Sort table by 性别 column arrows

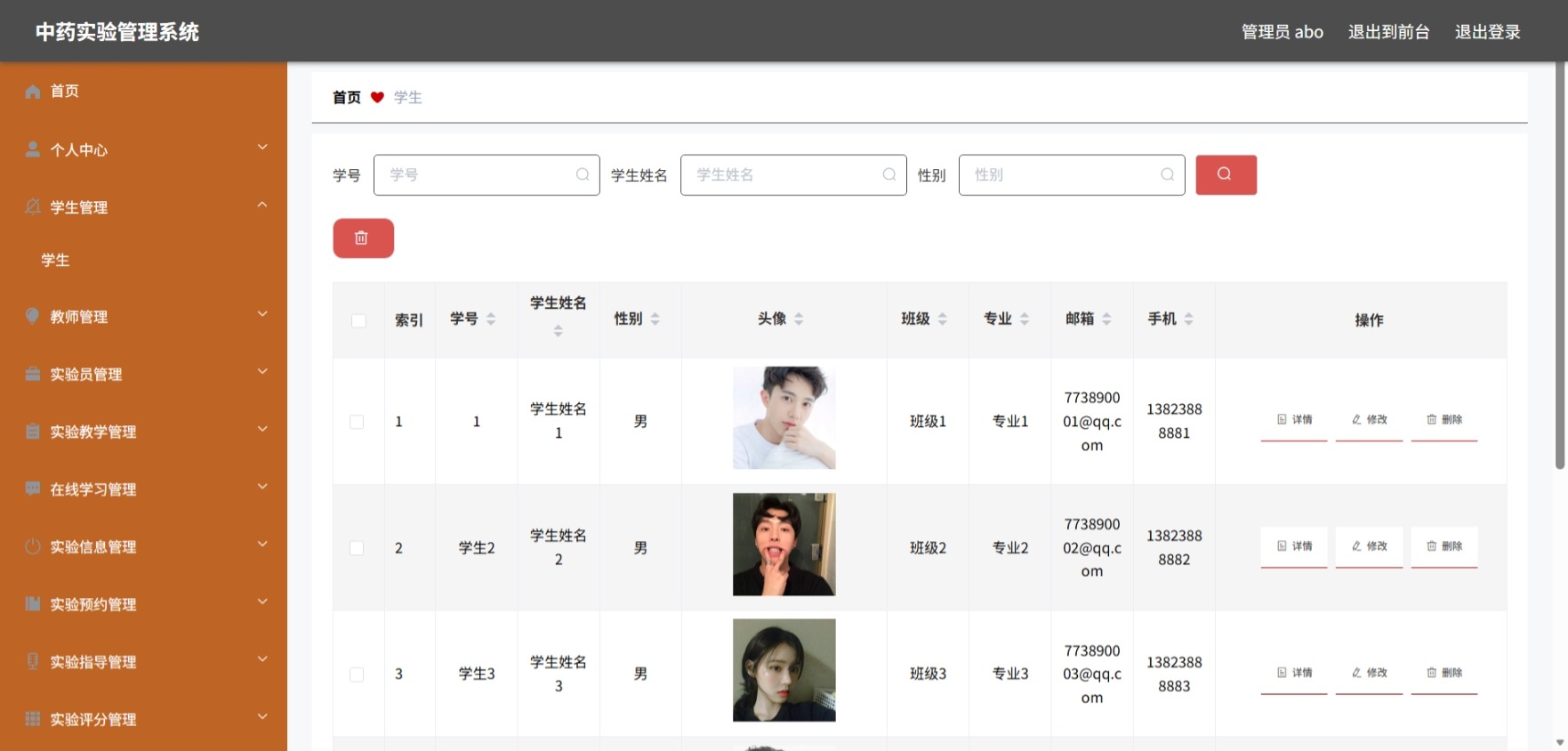(655, 319)
